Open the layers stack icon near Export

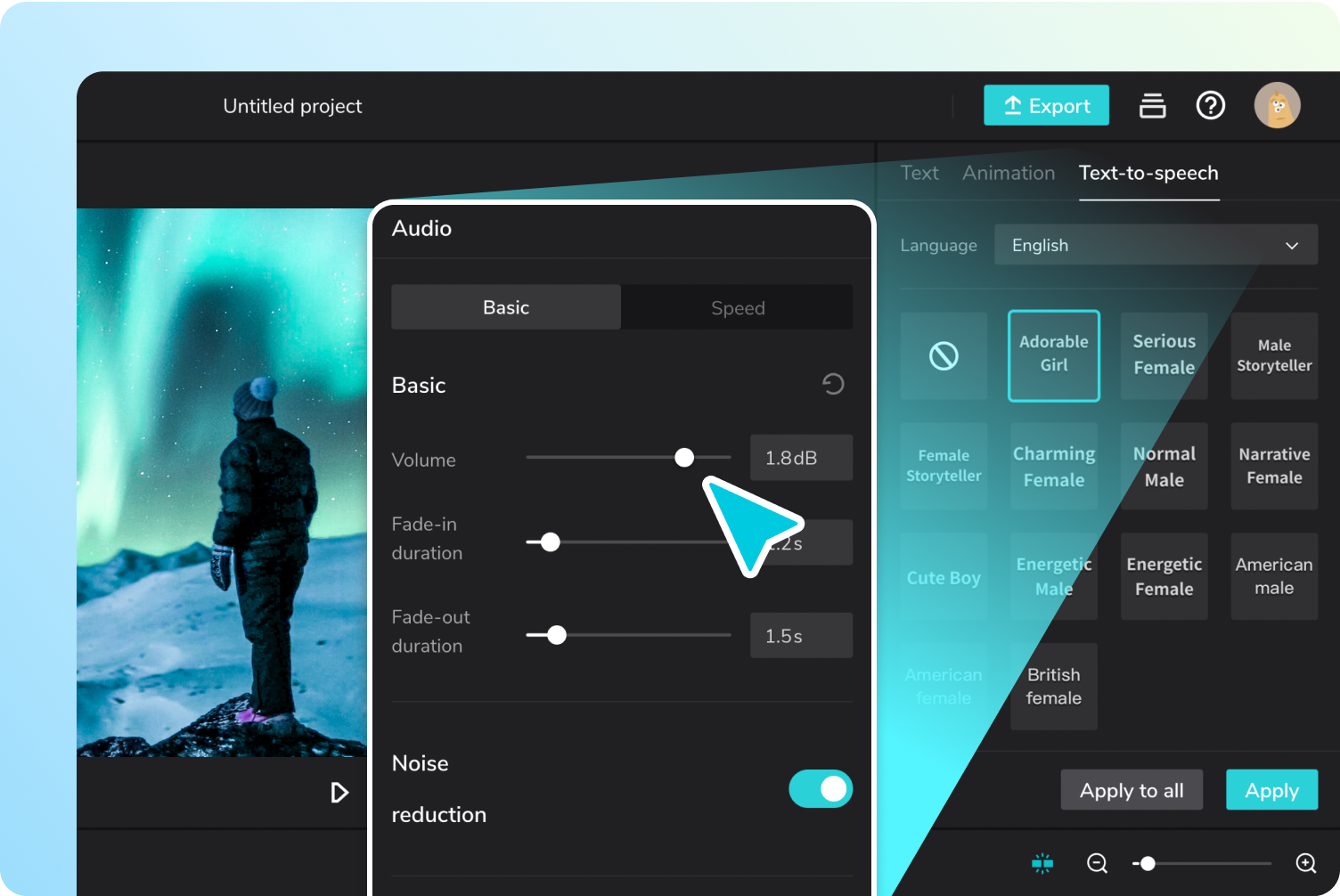1152,106
